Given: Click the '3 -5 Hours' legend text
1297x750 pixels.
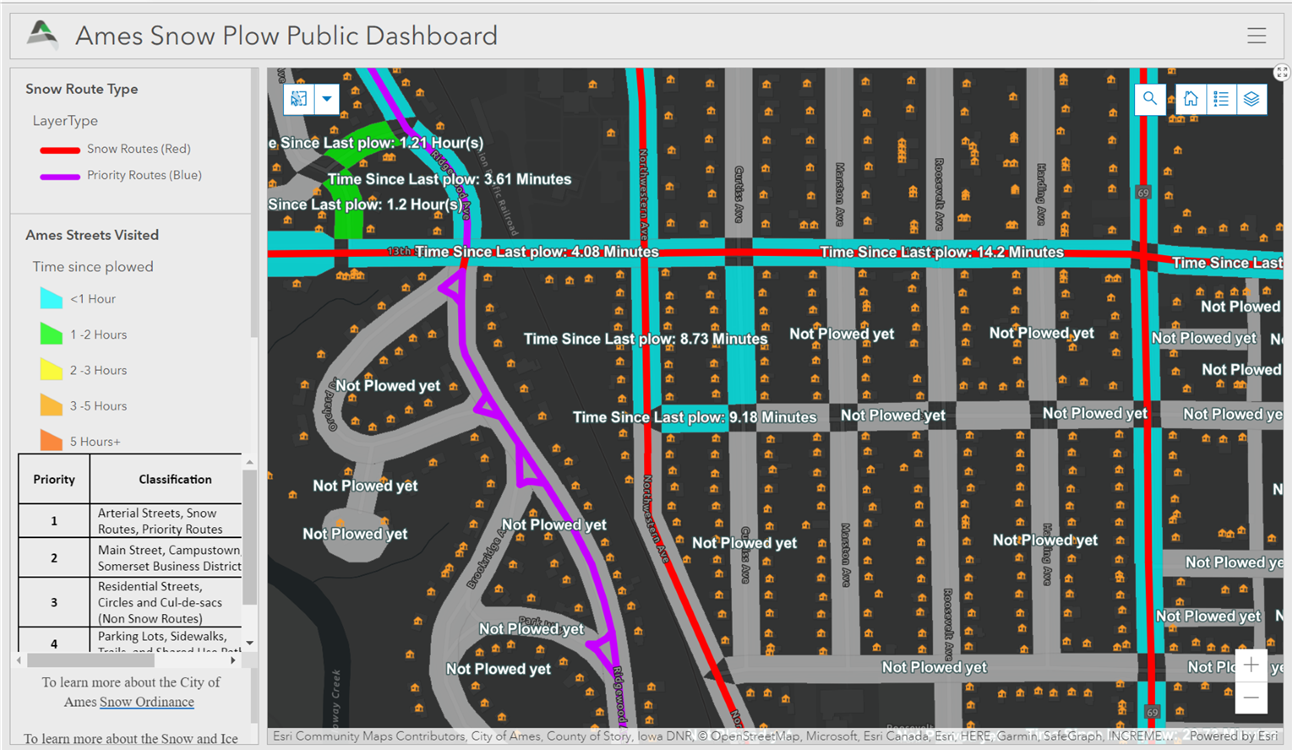Looking at the screenshot, I should point(98,406).
